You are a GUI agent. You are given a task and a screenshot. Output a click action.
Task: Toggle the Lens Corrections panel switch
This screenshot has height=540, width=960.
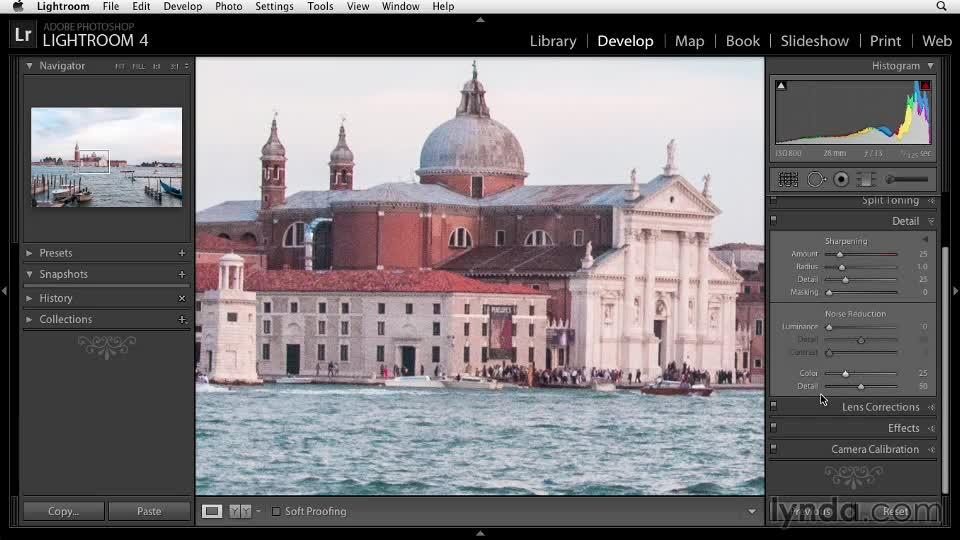[773, 407]
